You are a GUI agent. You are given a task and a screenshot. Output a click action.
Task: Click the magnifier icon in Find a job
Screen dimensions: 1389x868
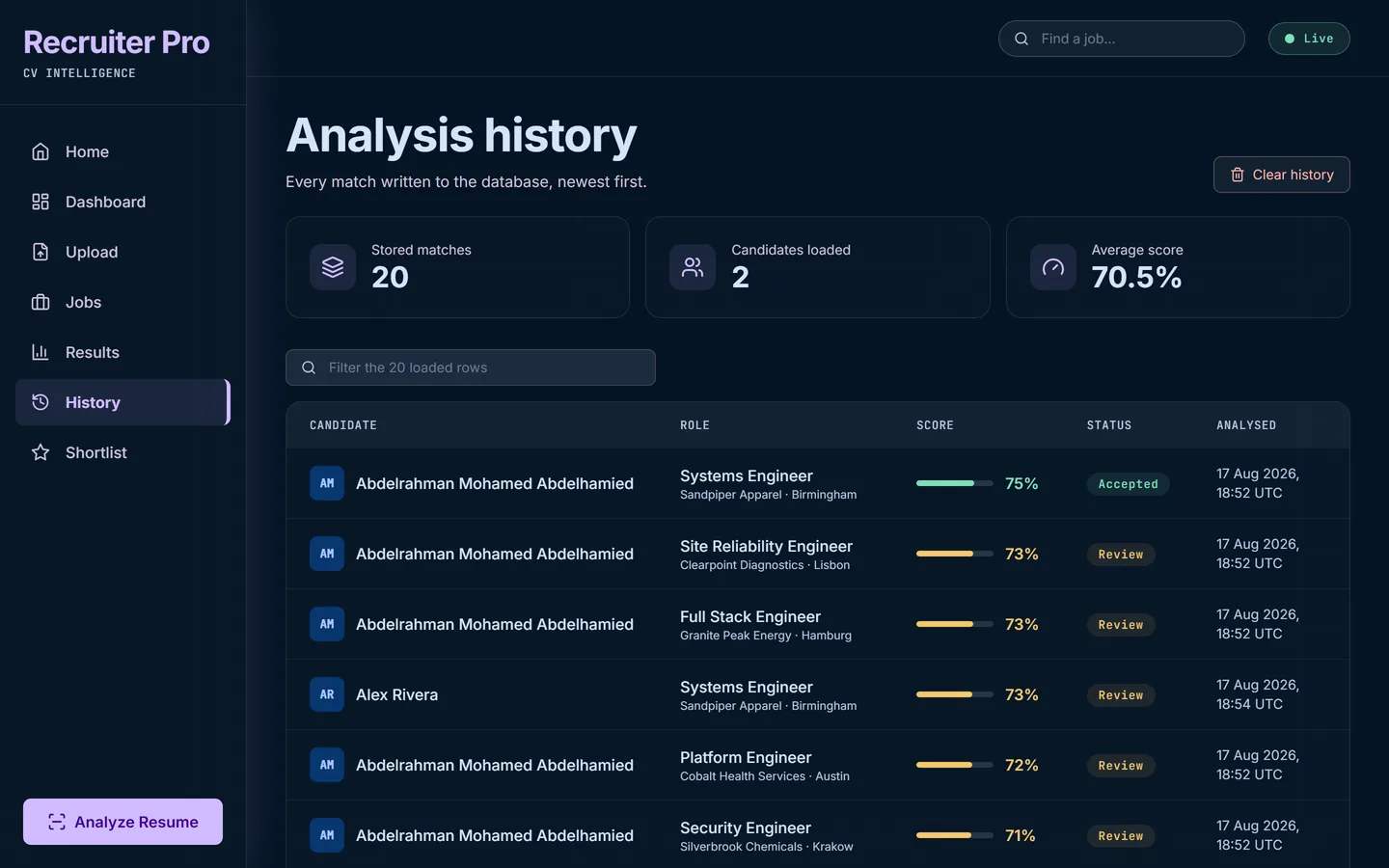pyautogui.click(x=1021, y=39)
